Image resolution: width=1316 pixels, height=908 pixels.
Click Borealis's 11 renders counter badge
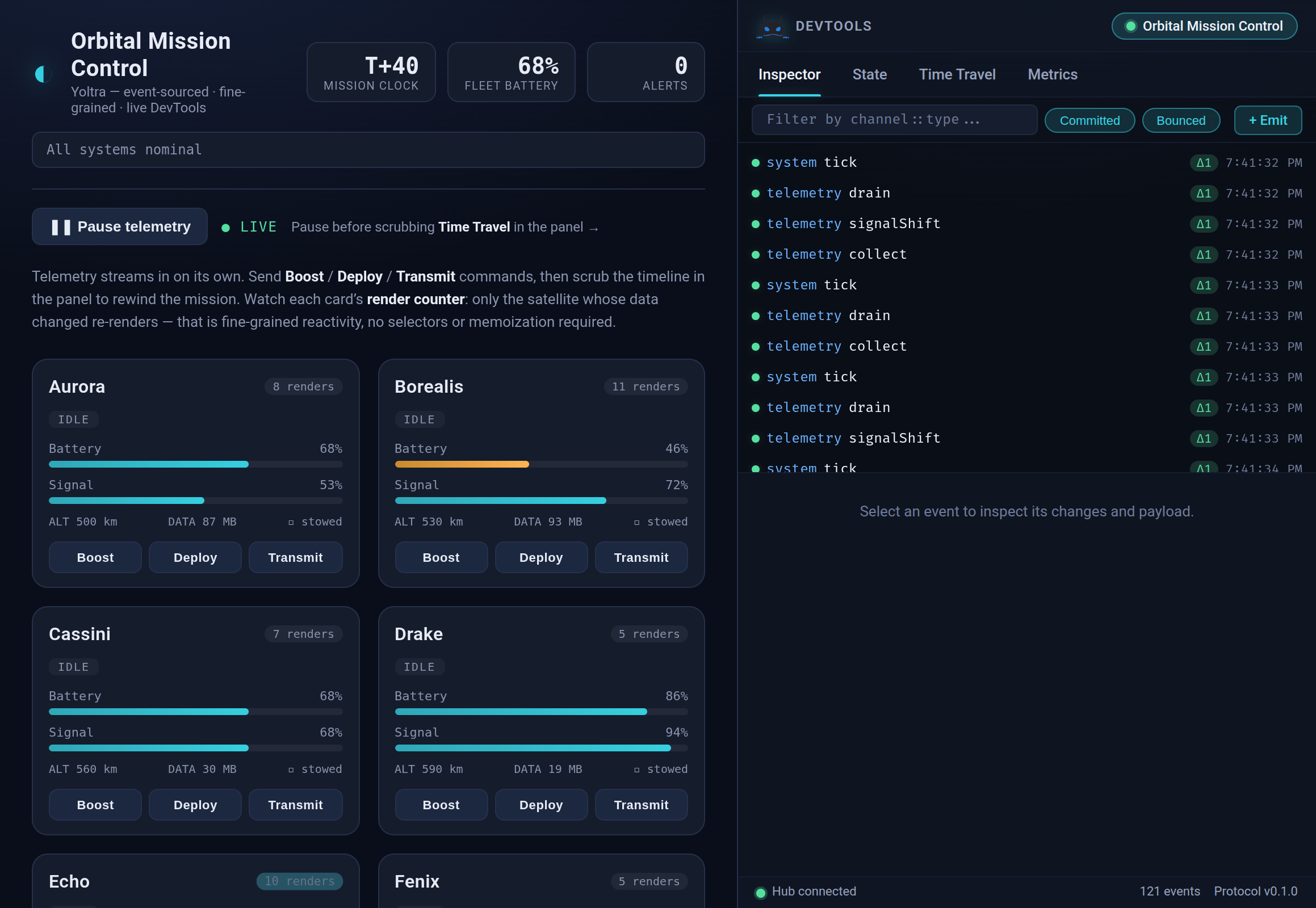(x=646, y=386)
